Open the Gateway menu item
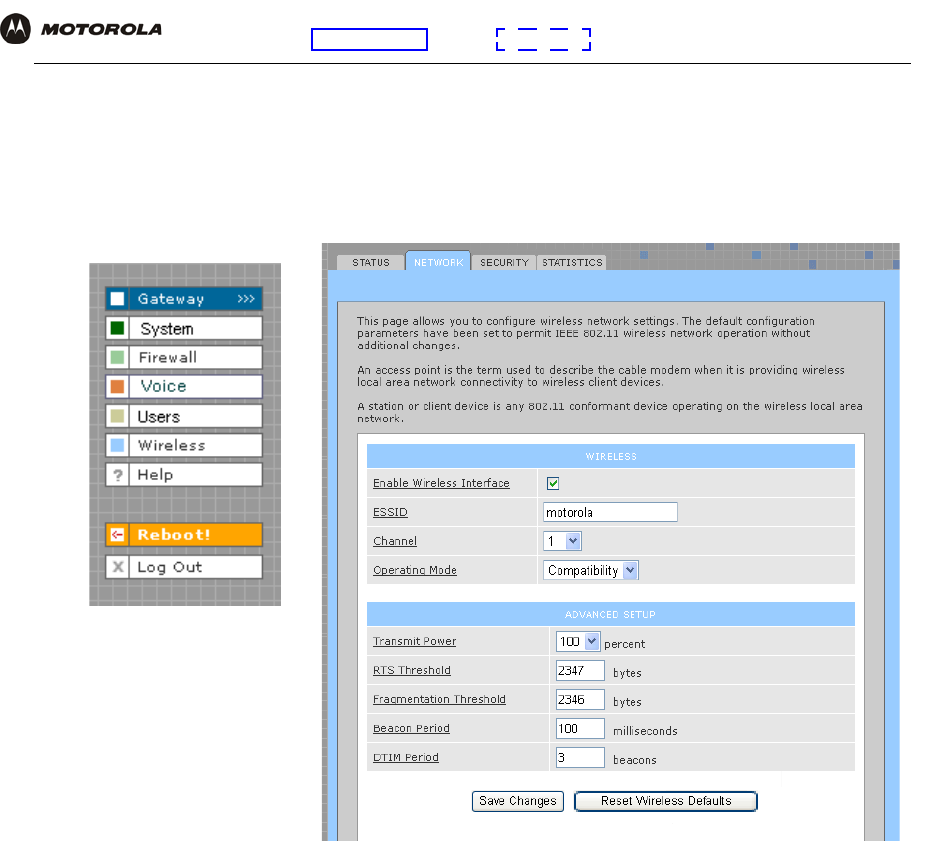 [184, 299]
